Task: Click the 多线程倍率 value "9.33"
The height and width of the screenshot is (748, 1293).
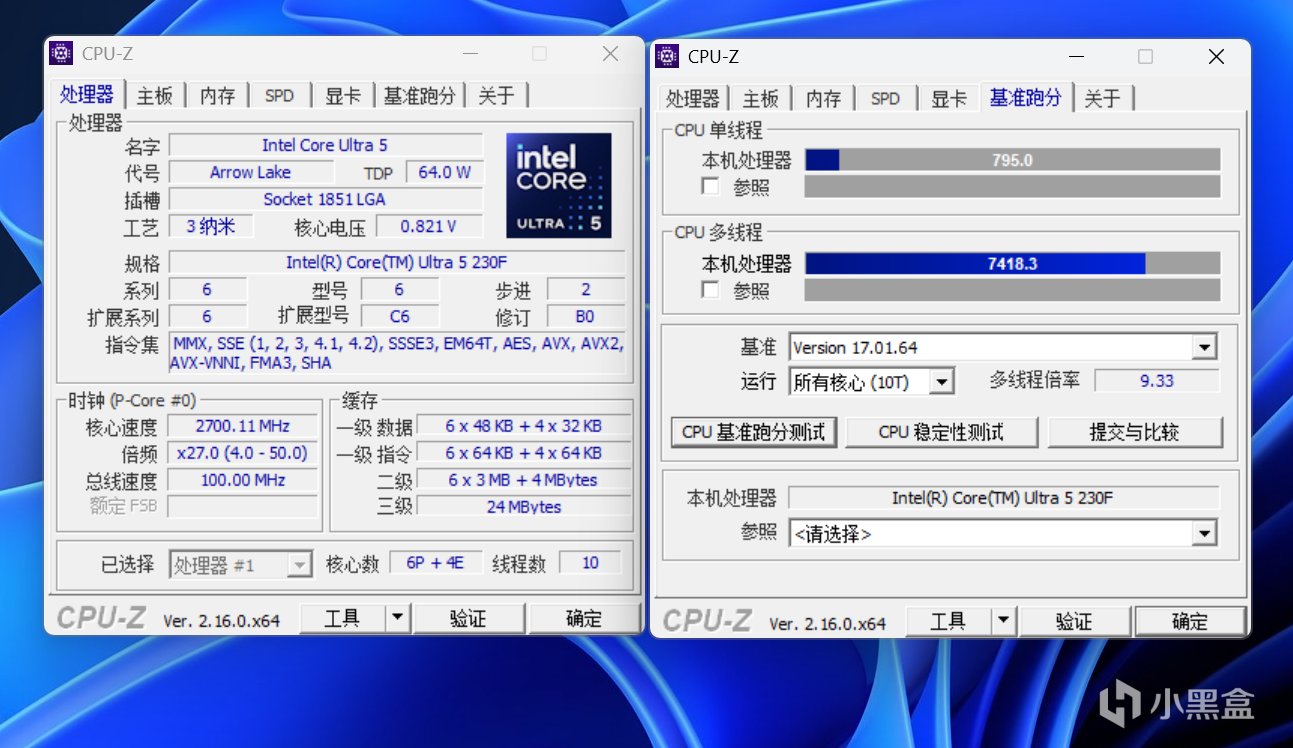Action: pos(1157,381)
